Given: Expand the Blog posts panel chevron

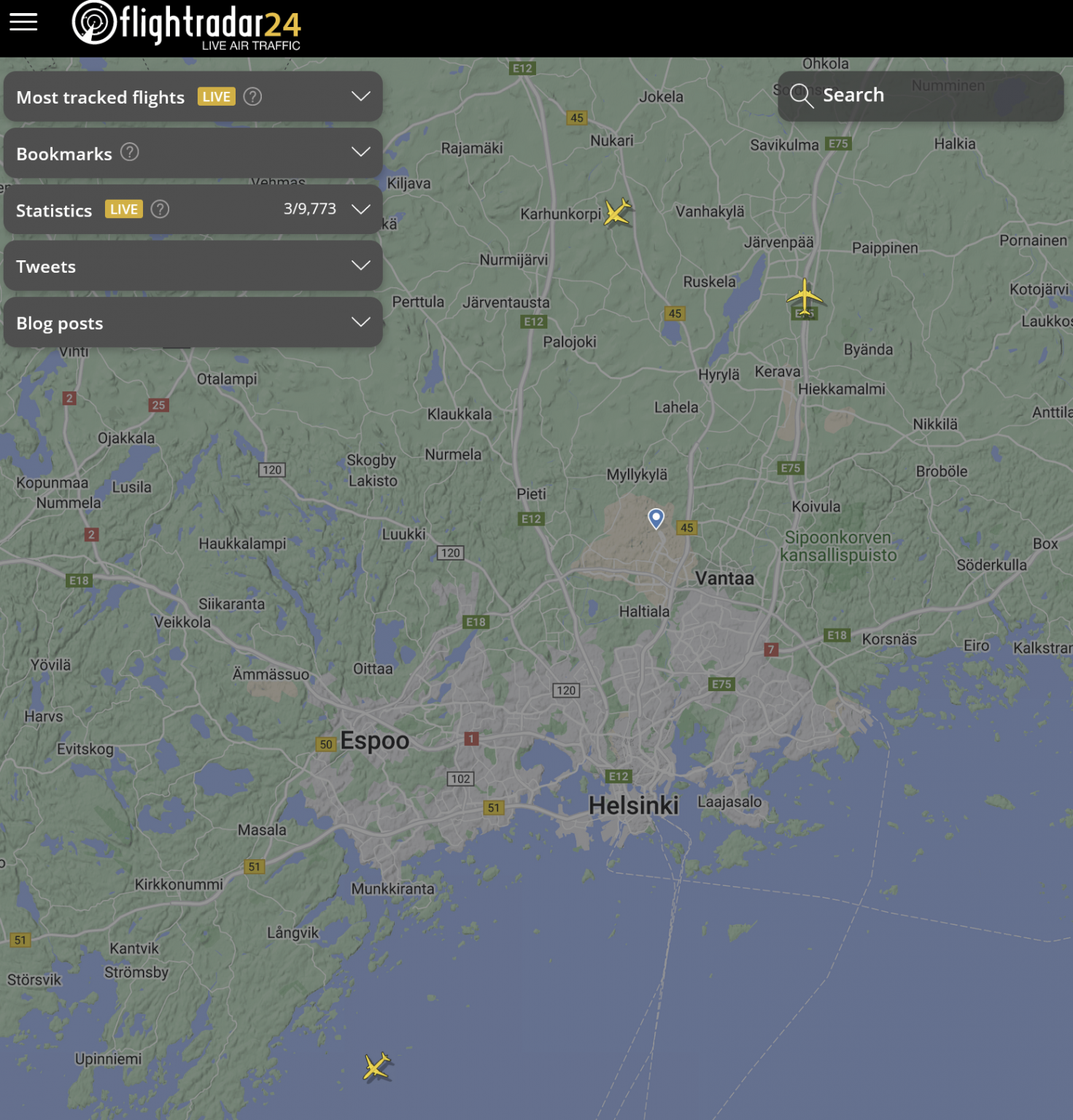Looking at the screenshot, I should point(361,322).
